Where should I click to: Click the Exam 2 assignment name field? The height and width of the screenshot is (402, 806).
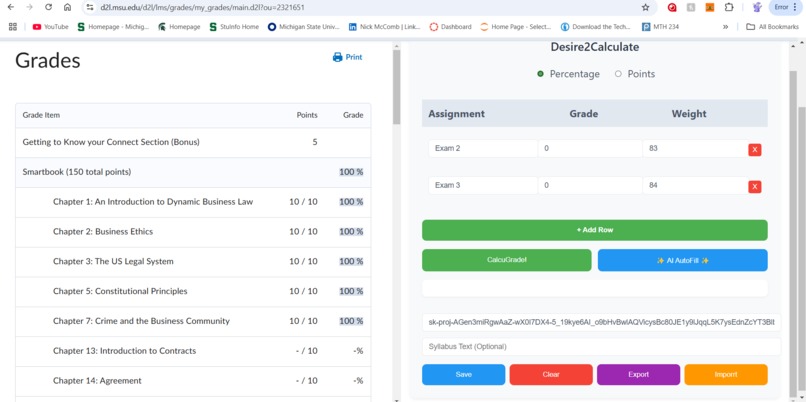(483, 149)
